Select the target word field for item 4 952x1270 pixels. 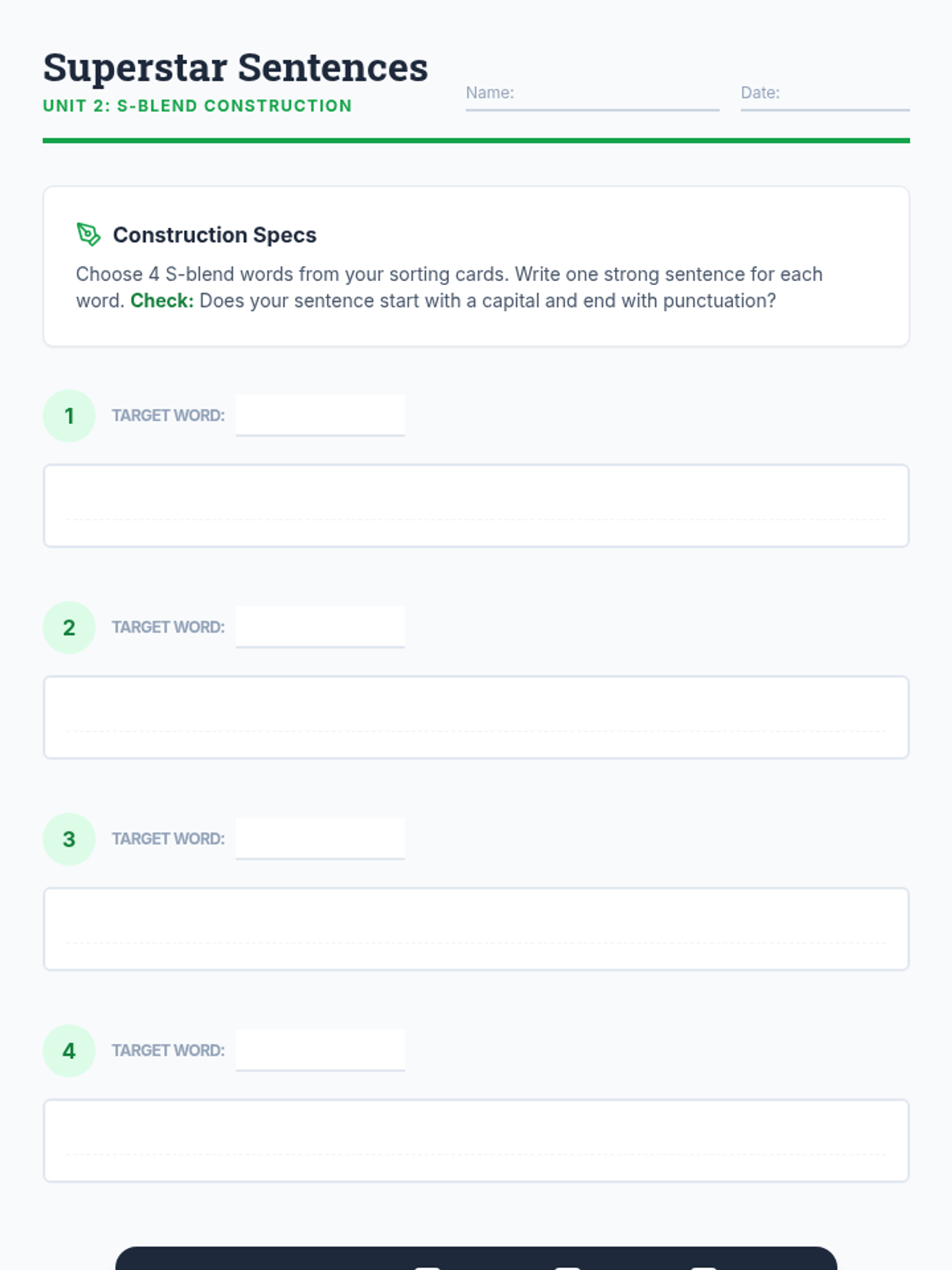(x=320, y=1051)
